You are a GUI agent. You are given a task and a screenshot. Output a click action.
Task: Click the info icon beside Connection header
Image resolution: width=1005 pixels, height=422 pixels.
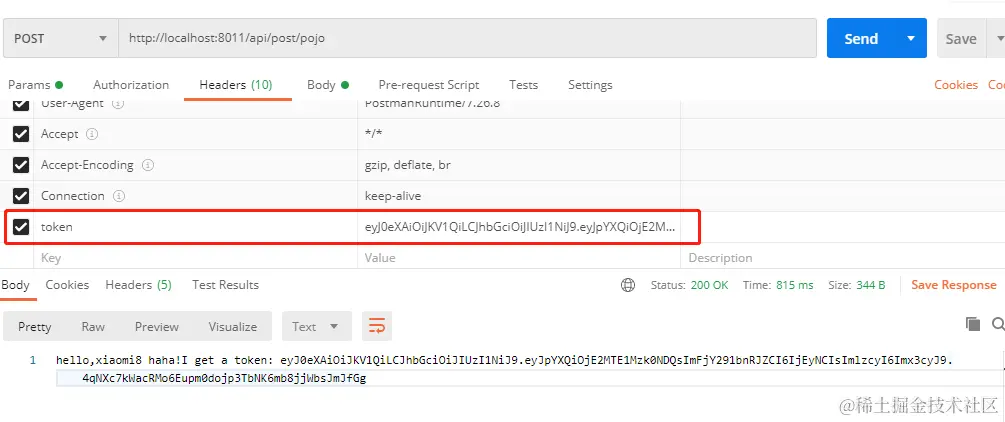tap(119, 196)
